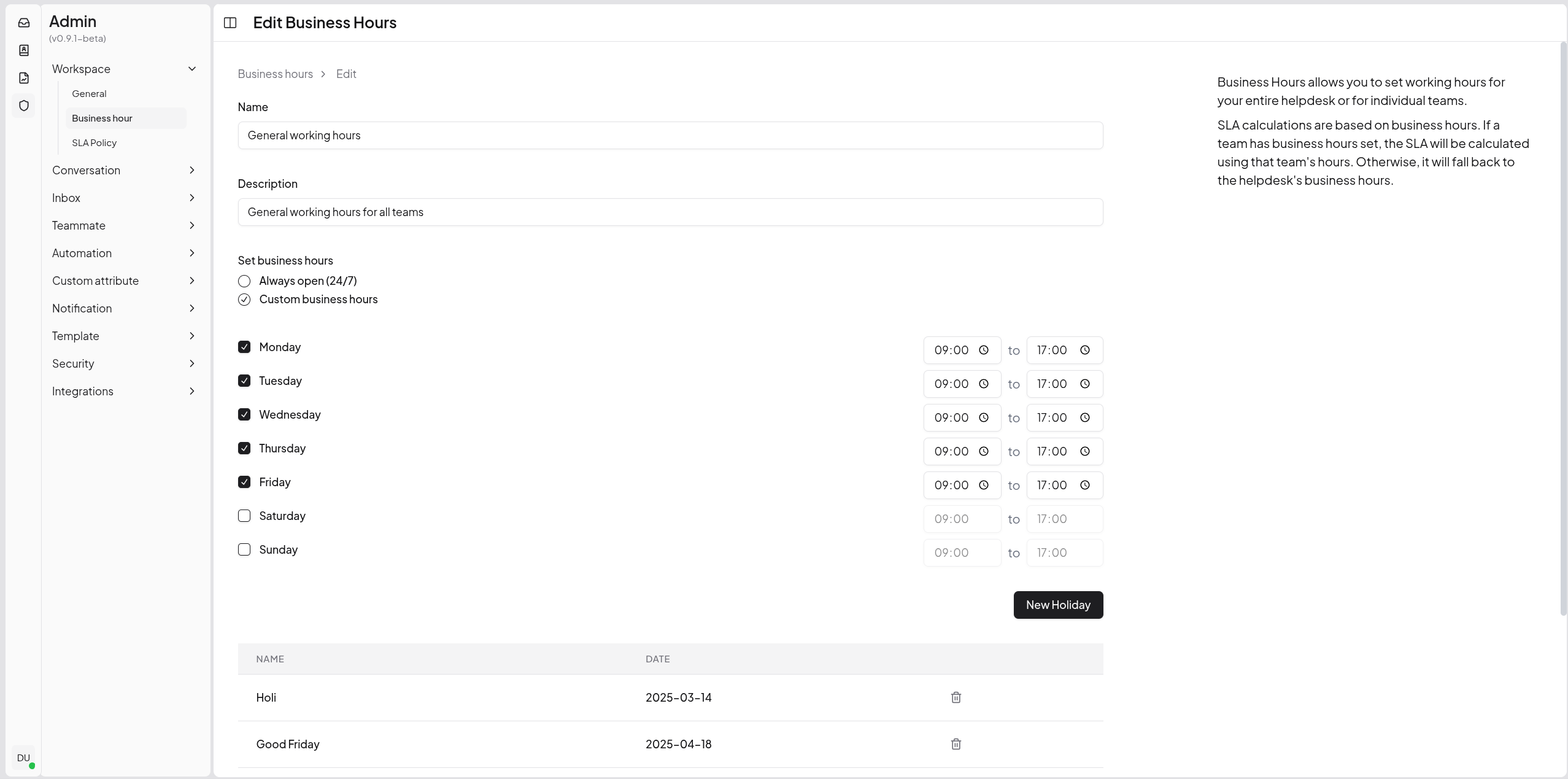Image resolution: width=1568 pixels, height=779 pixels.
Task: Open the SLA Policy menu item
Action: tap(94, 142)
